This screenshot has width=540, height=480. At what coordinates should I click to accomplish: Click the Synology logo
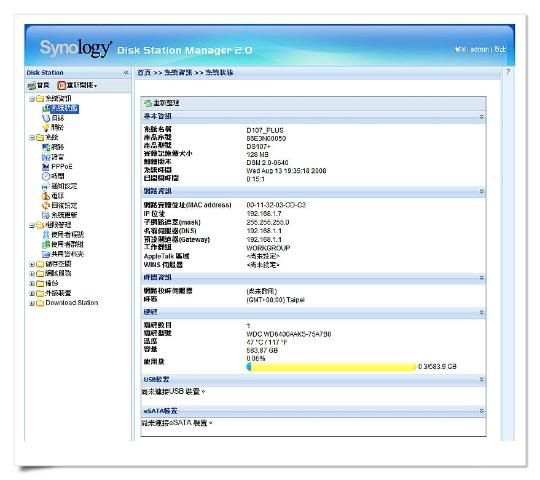point(76,48)
